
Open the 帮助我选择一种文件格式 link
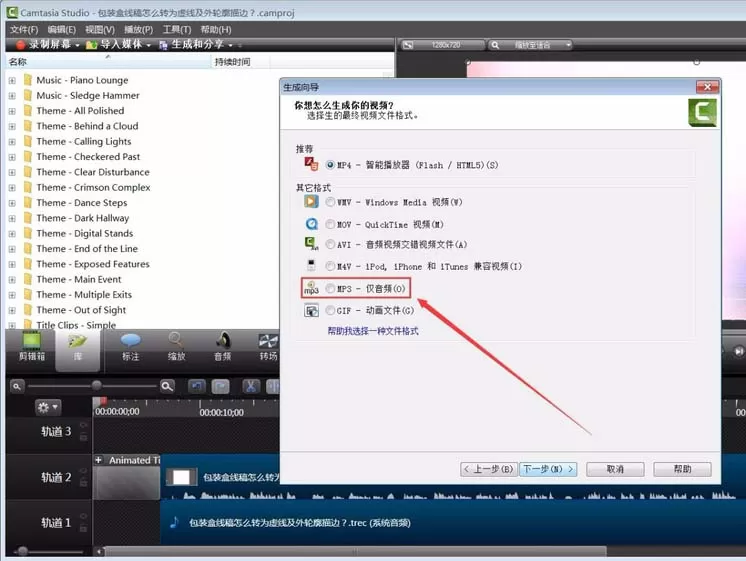pos(373,331)
